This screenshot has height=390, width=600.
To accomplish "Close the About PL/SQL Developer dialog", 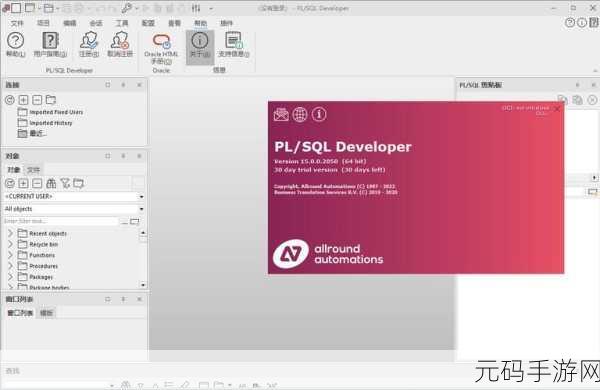I will 557,109.
